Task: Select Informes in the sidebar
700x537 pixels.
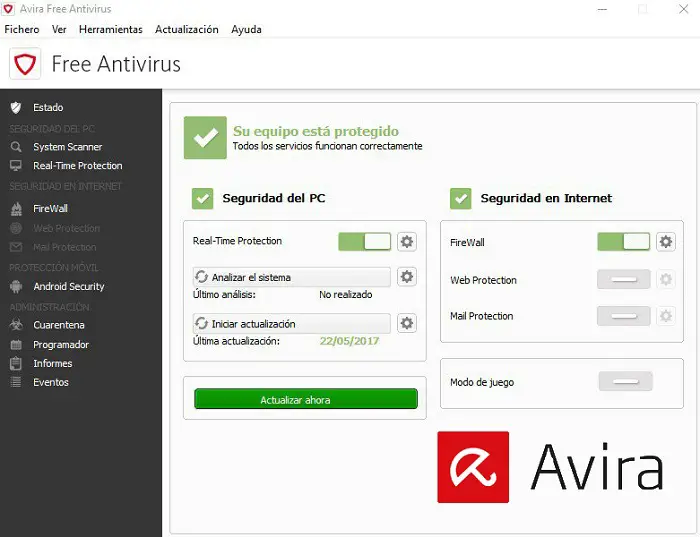Action: tap(53, 363)
